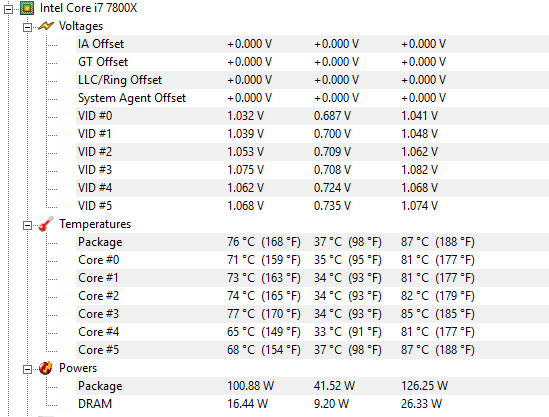Select the VID #0 voltage row

[312, 116]
